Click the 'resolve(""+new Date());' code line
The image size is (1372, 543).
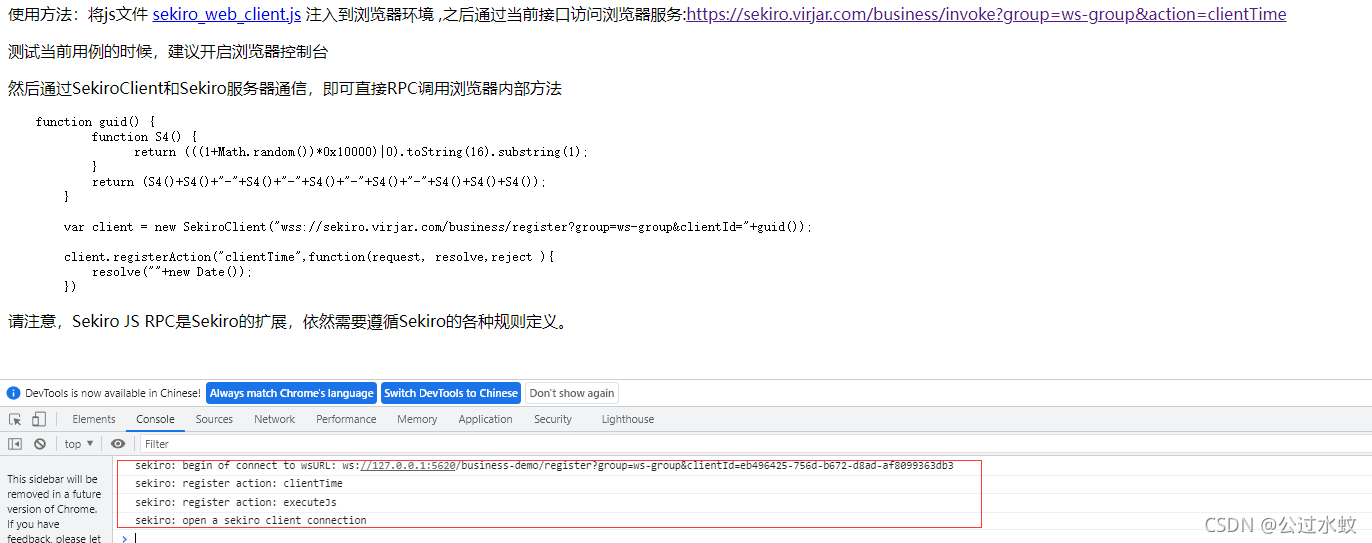[x=172, y=272]
